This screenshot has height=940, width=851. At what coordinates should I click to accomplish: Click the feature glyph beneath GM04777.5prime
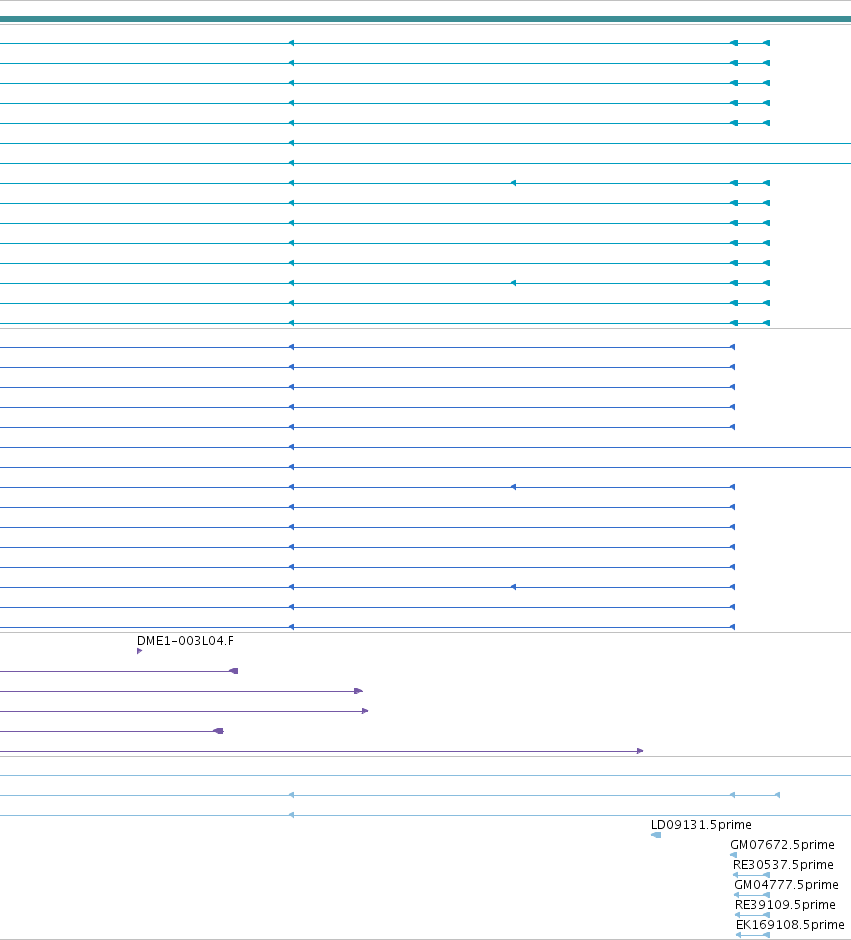point(752,895)
